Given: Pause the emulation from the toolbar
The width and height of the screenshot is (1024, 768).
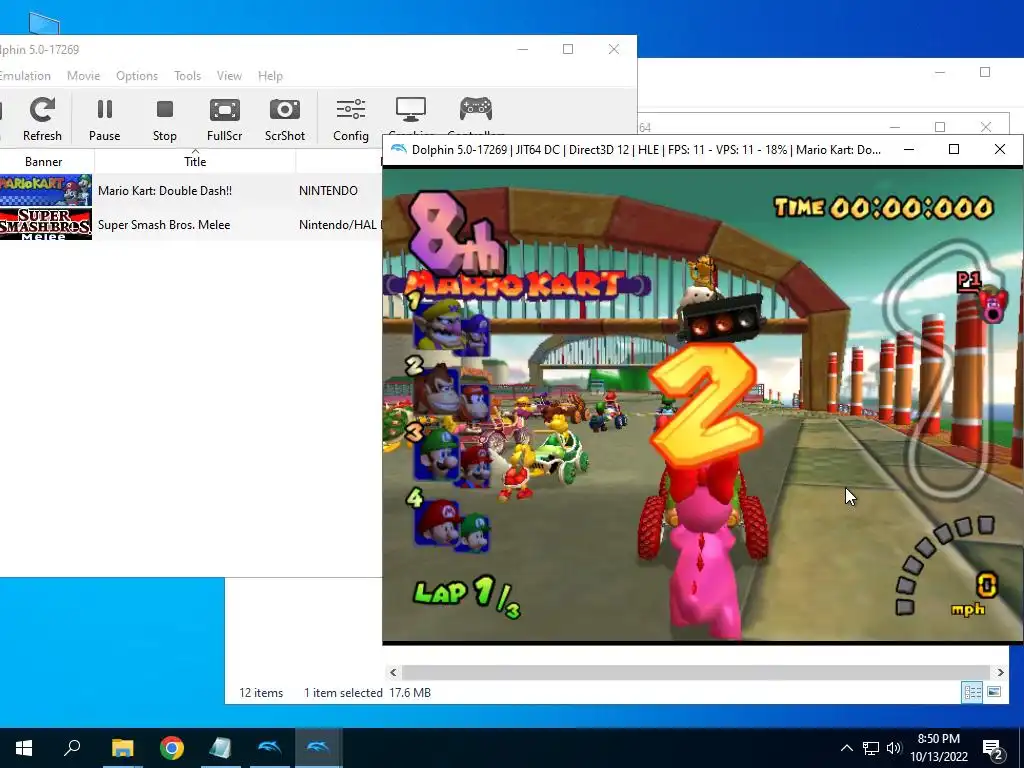Looking at the screenshot, I should [104, 119].
